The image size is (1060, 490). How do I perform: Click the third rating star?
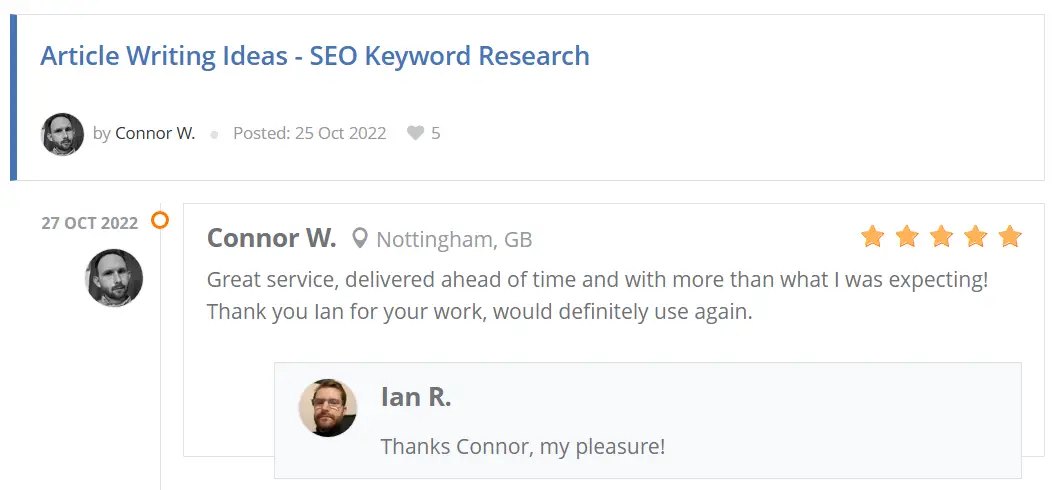click(x=941, y=237)
